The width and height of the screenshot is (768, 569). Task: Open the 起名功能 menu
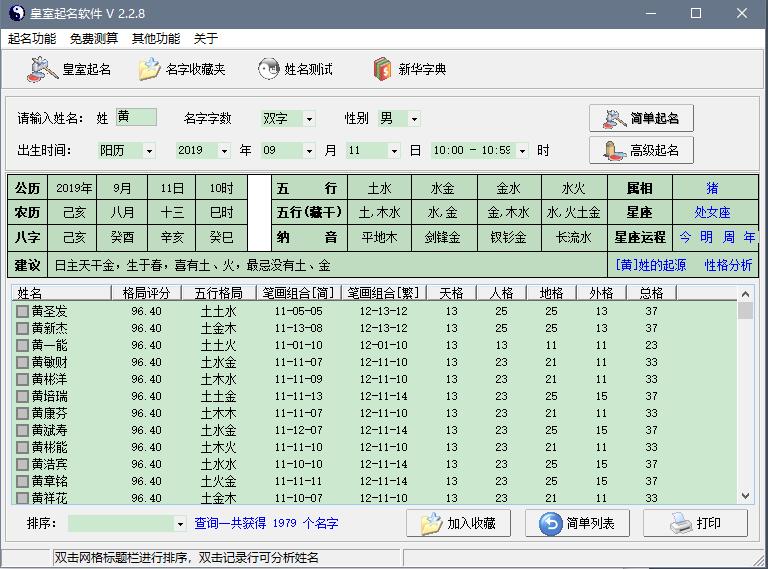32,39
